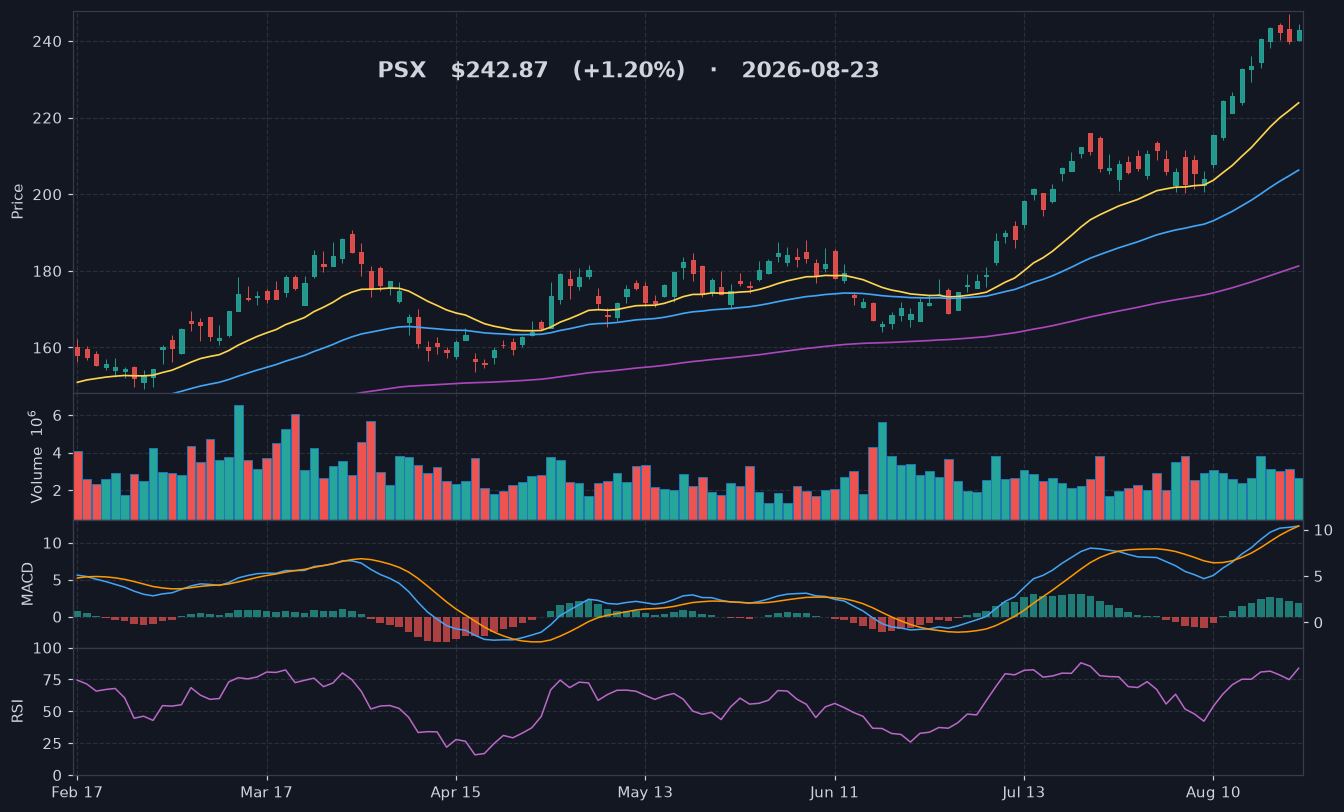
Task: Click the Apr 15 date label
Action: coord(456,792)
